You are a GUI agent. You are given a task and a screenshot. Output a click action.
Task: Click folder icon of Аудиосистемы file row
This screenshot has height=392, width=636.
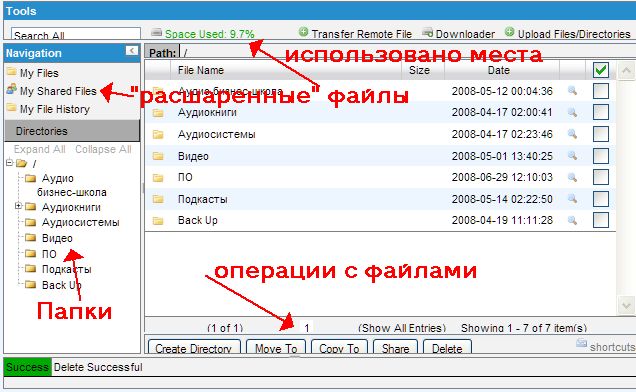tap(158, 134)
